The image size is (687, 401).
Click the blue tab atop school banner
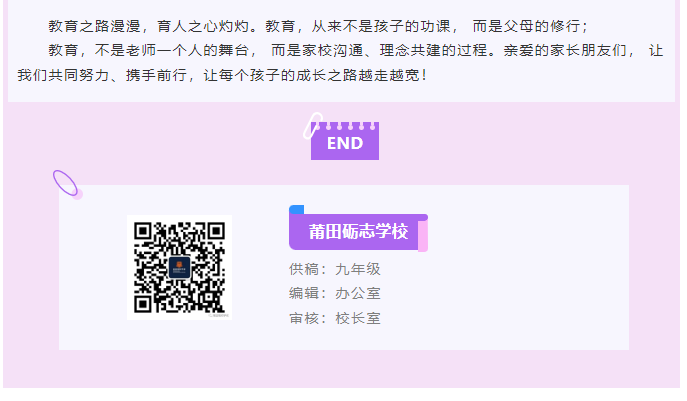297,209
